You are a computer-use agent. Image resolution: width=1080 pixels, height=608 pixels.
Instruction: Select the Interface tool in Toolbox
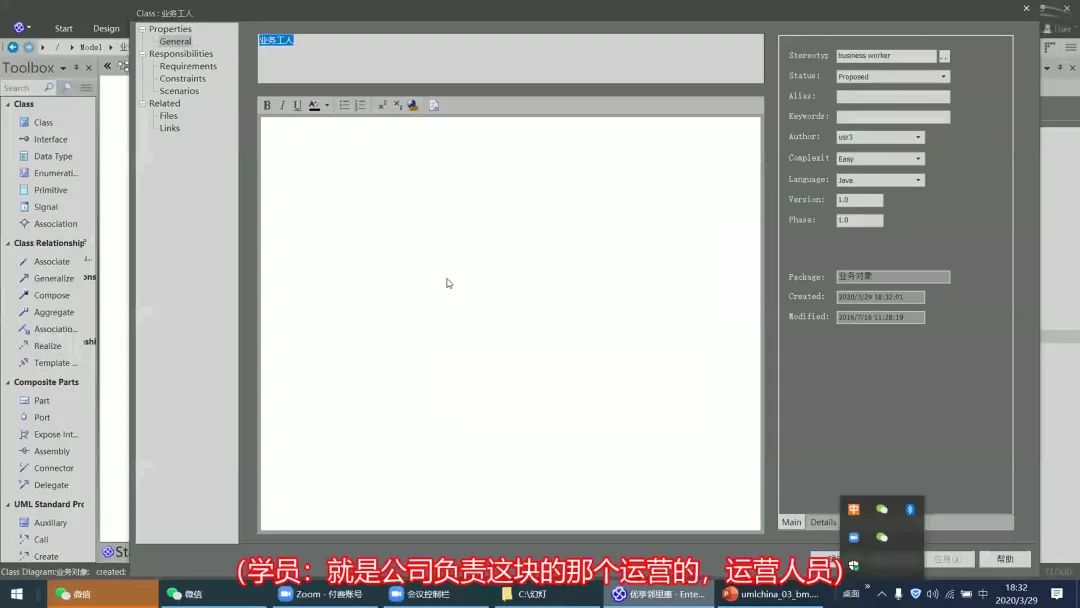click(50, 139)
